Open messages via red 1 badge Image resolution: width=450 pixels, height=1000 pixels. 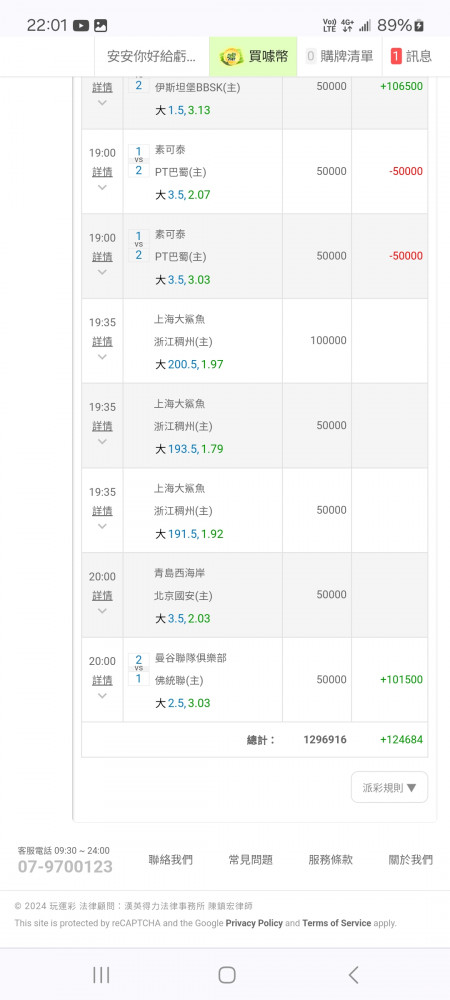tap(396, 56)
